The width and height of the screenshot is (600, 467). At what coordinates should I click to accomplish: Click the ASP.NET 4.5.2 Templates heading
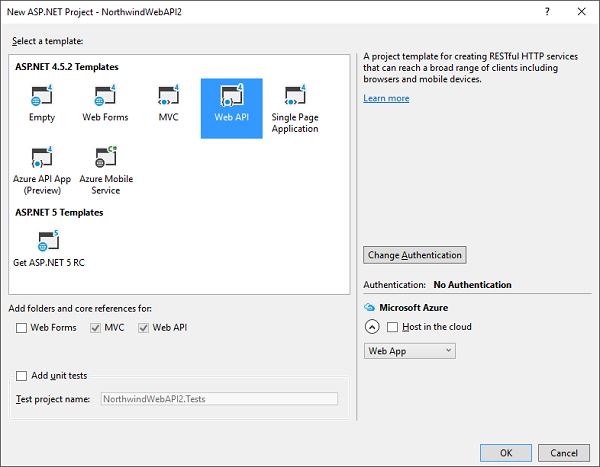point(67,67)
